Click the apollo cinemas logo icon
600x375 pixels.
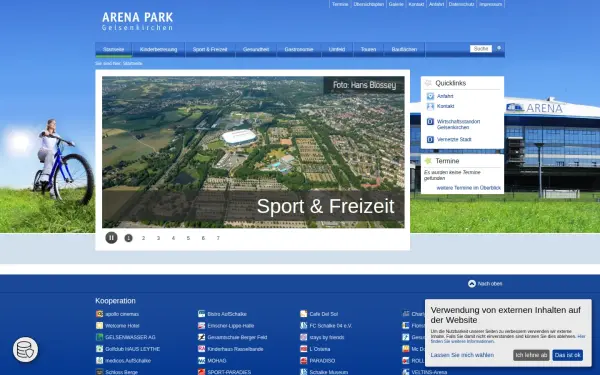(x=99, y=314)
